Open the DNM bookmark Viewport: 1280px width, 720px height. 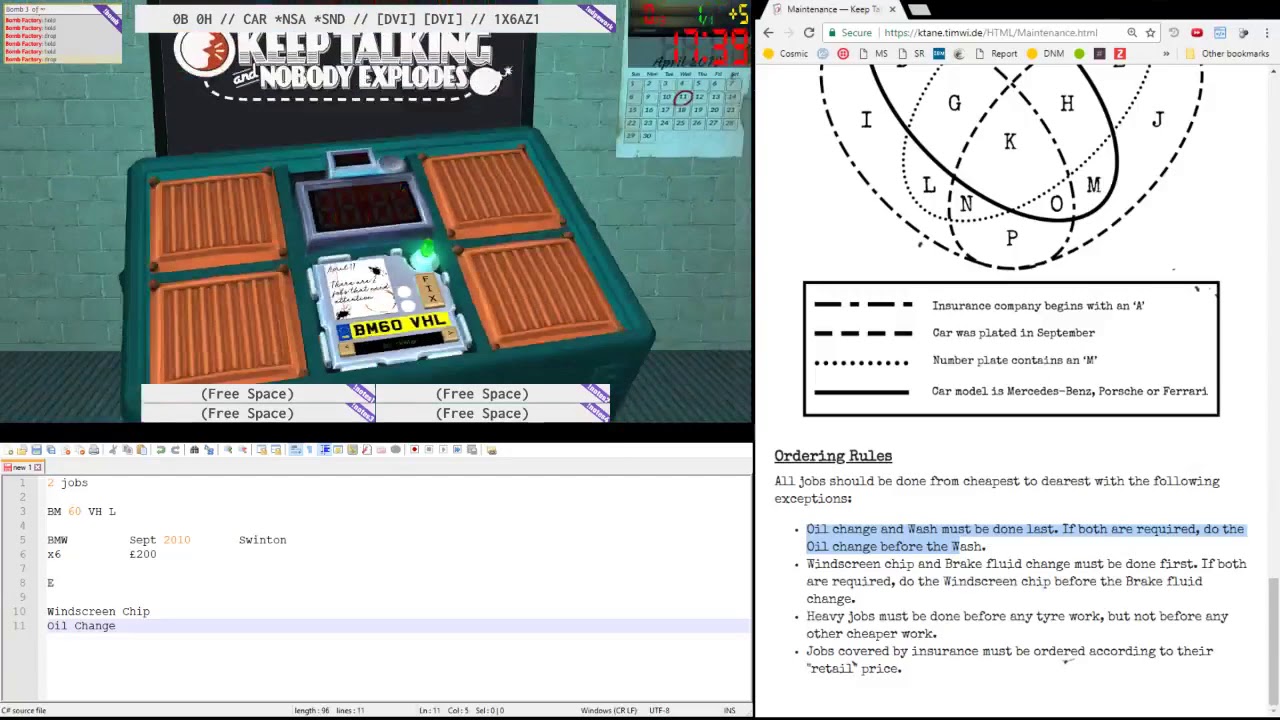pyautogui.click(x=1045, y=53)
